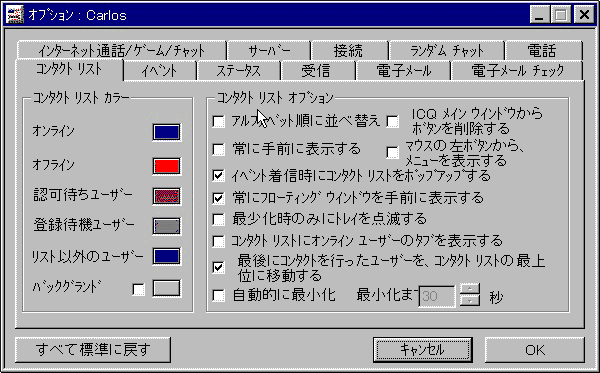This screenshot has width=600, height=373.
Task: Enable 常に手前に表示する checkbox
Action: pos(218,149)
